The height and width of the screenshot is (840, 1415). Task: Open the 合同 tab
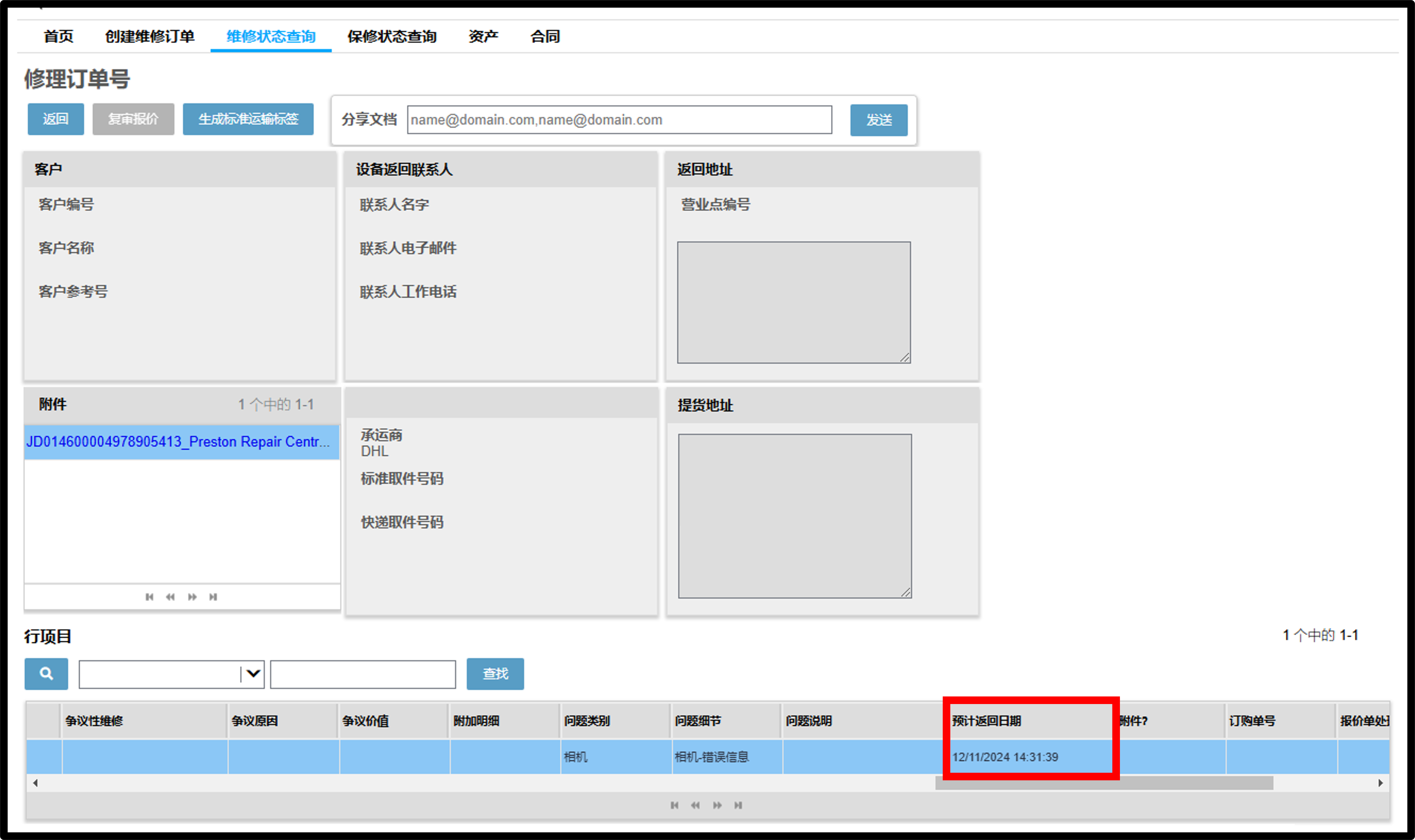tap(545, 36)
